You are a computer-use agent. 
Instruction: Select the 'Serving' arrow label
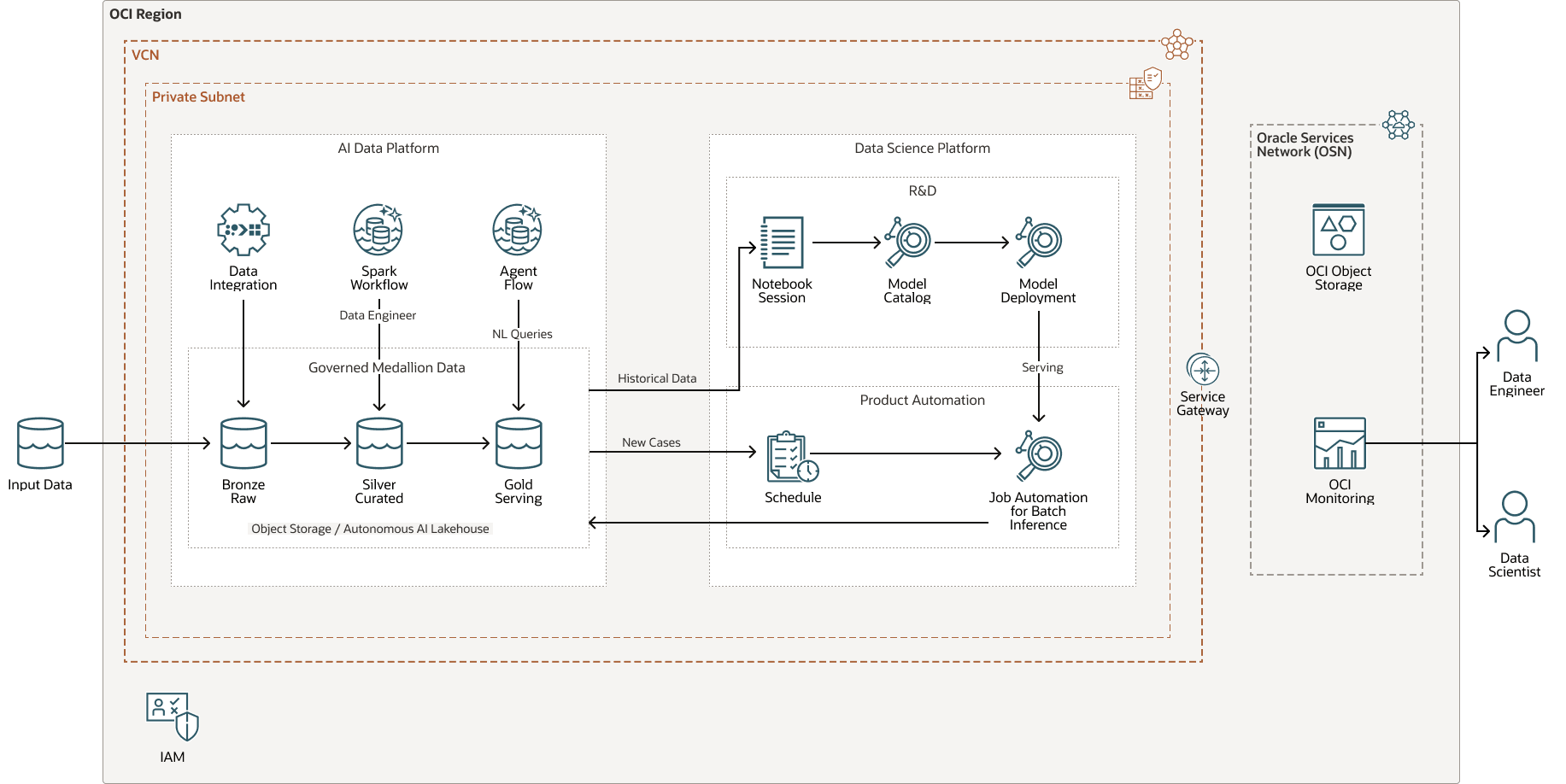(x=1042, y=367)
